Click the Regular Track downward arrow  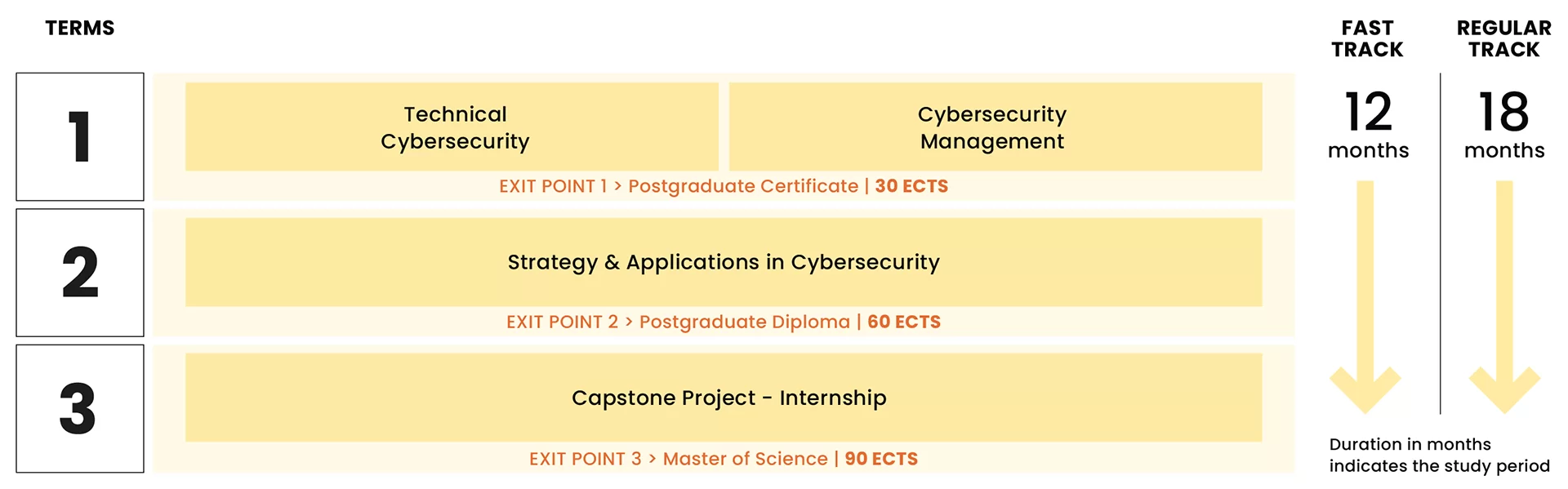coord(1504,297)
